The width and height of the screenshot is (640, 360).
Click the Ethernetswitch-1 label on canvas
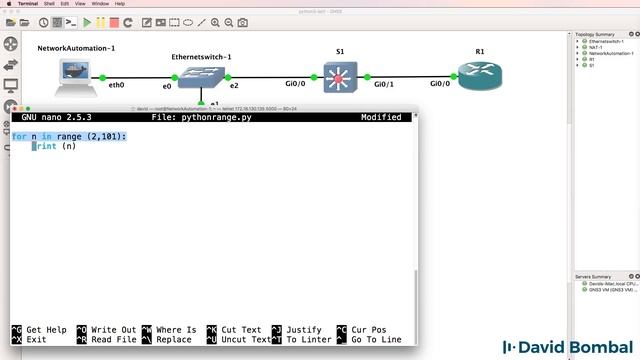pyautogui.click(x=201, y=57)
